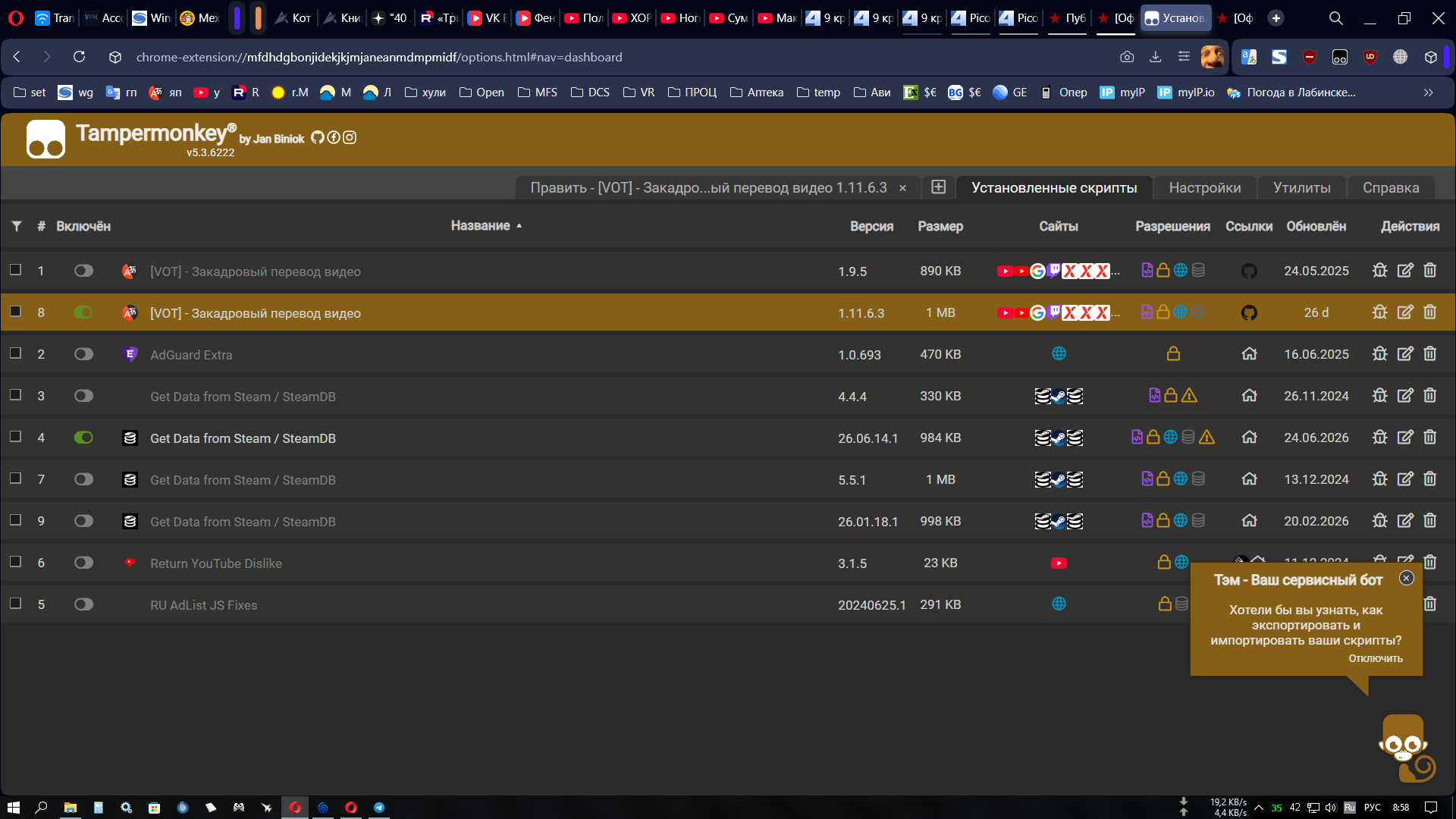Viewport: 1456px width, 819px height.
Task: Open the Справка tab
Action: point(1391,187)
